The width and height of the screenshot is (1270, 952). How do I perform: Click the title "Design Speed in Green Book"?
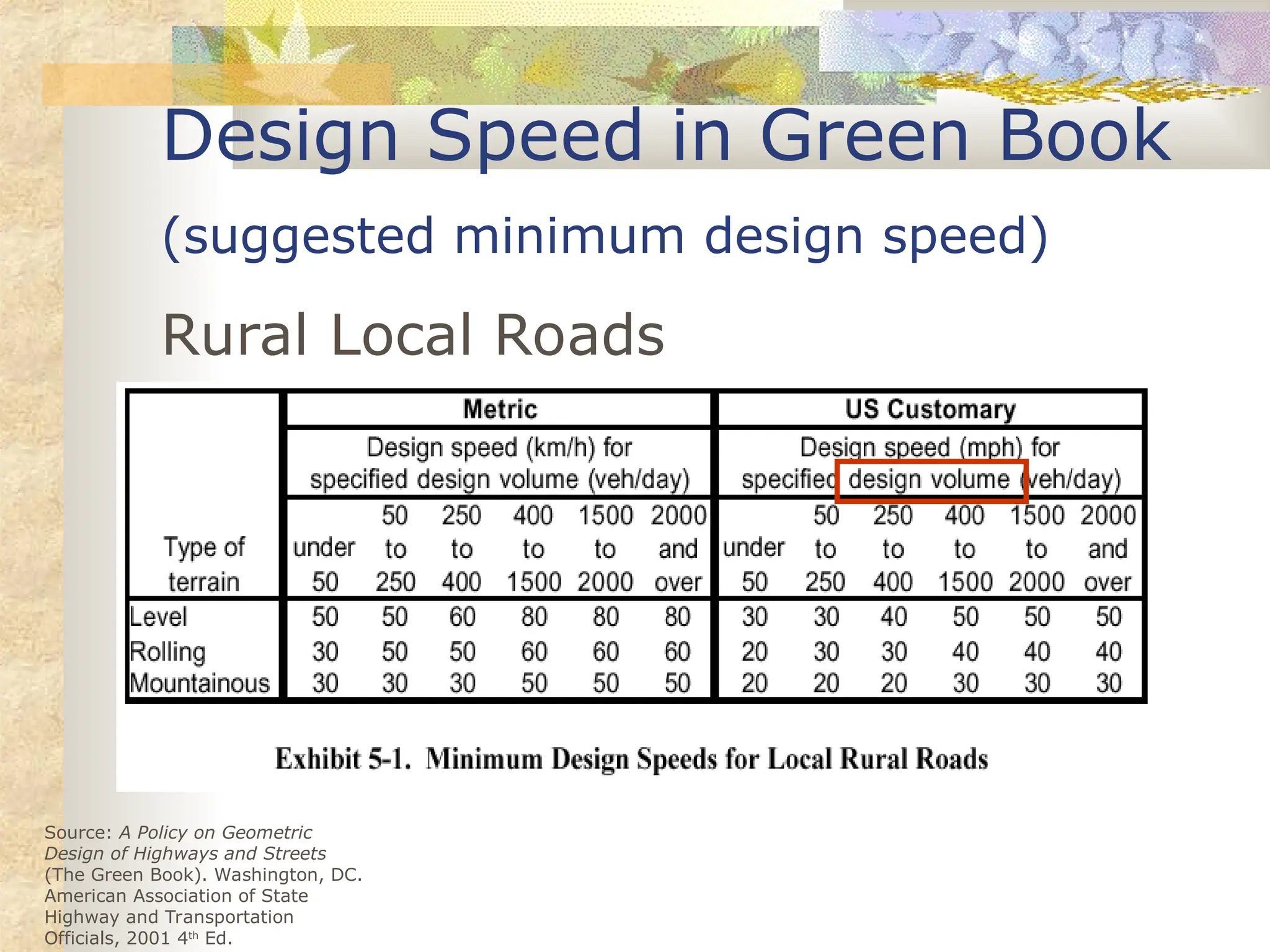[x=667, y=136]
